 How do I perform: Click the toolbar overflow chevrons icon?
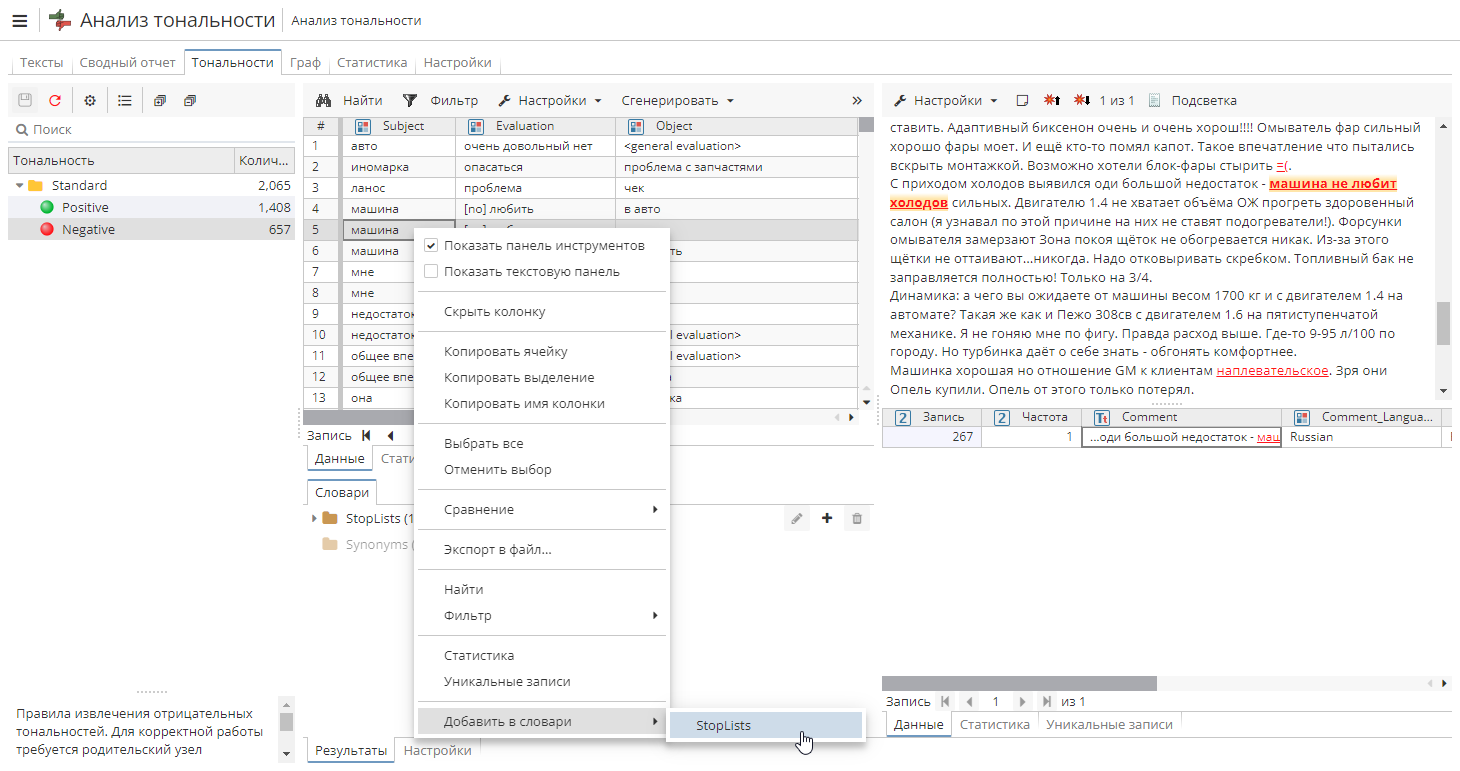tap(857, 100)
